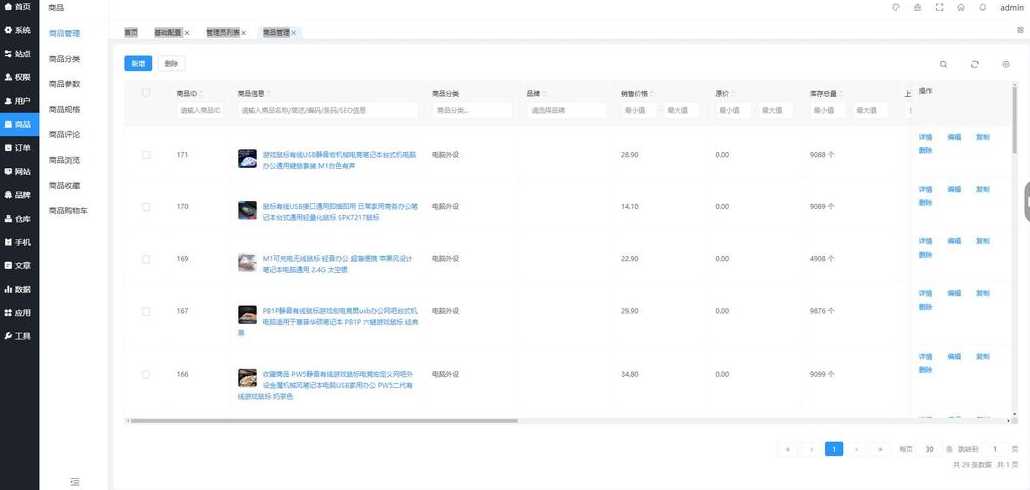Screen dimensions: 1030x490
Task: Open 商品购物车 in the submenu
Action: pos(68,211)
